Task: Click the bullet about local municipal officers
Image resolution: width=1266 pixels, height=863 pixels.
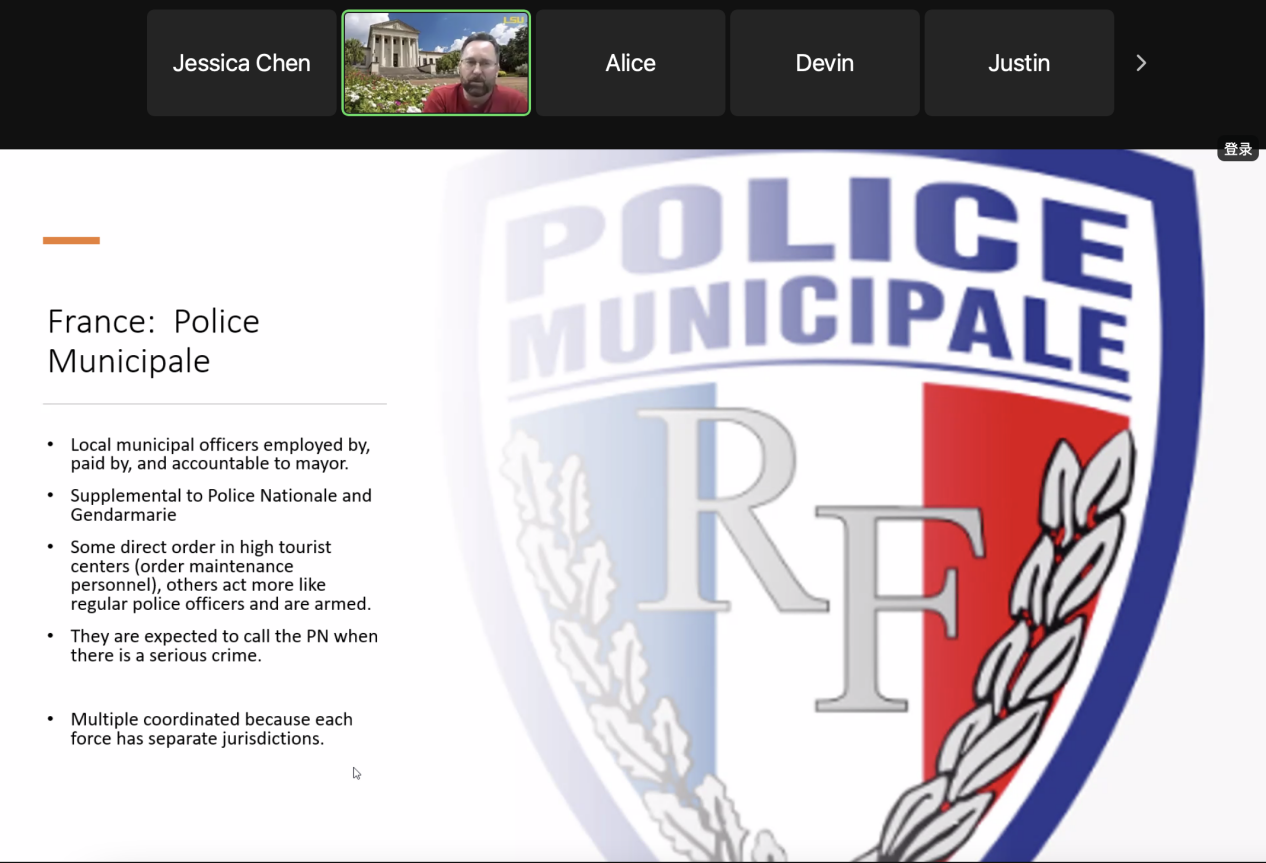Action: (220, 454)
